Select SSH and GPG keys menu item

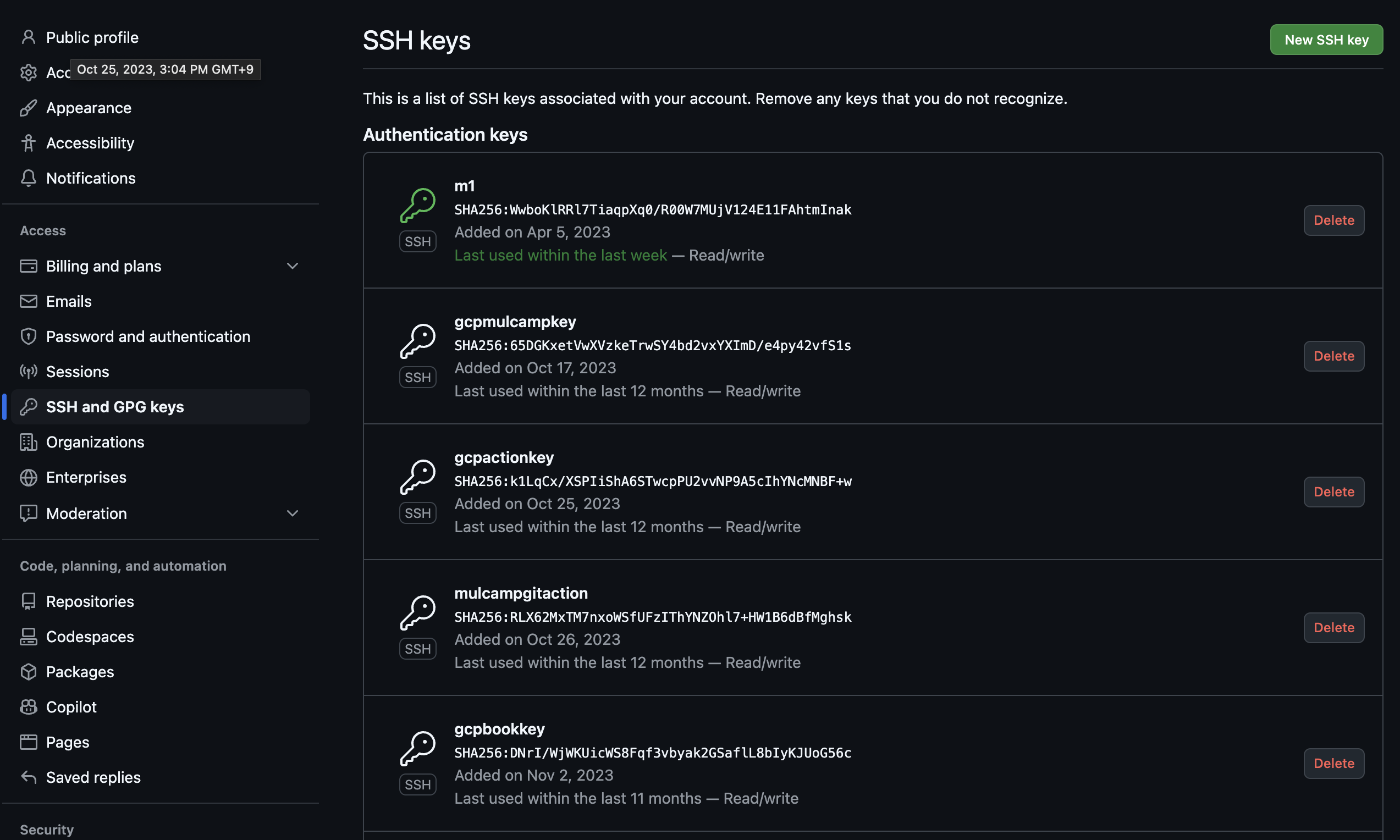160,406
